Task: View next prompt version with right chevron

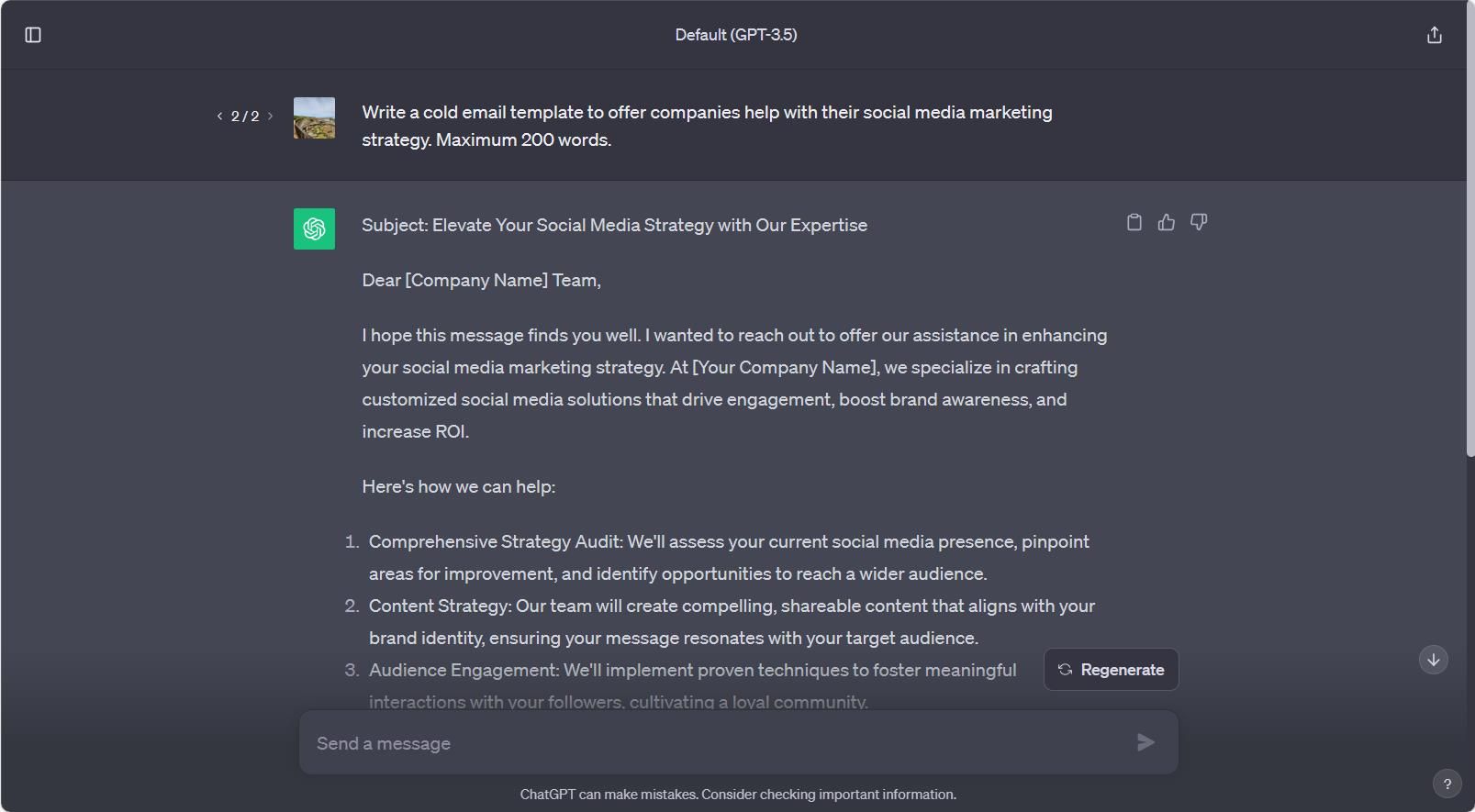Action: (271, 117)
